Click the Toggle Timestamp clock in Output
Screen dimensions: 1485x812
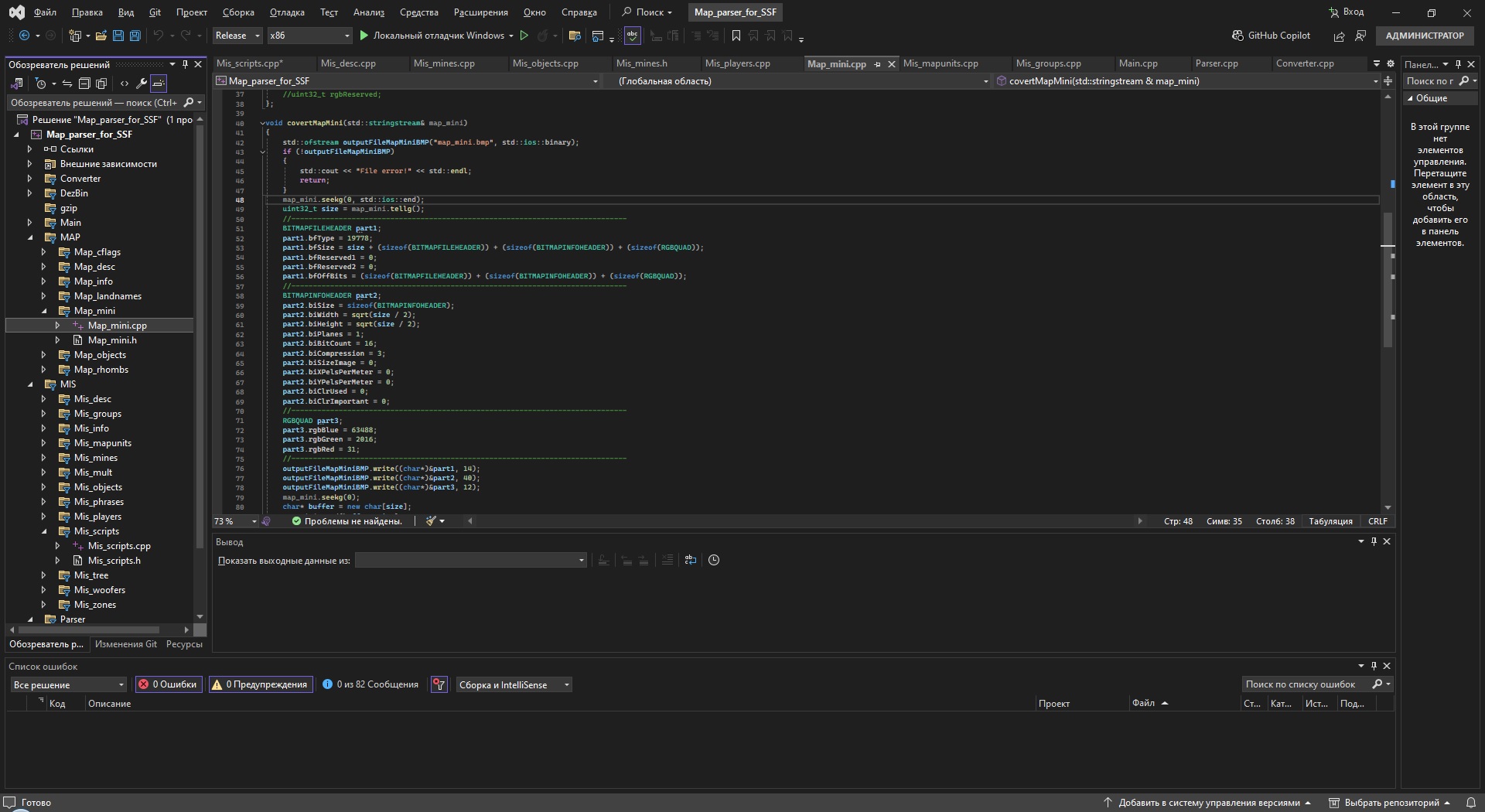point(714,560)
